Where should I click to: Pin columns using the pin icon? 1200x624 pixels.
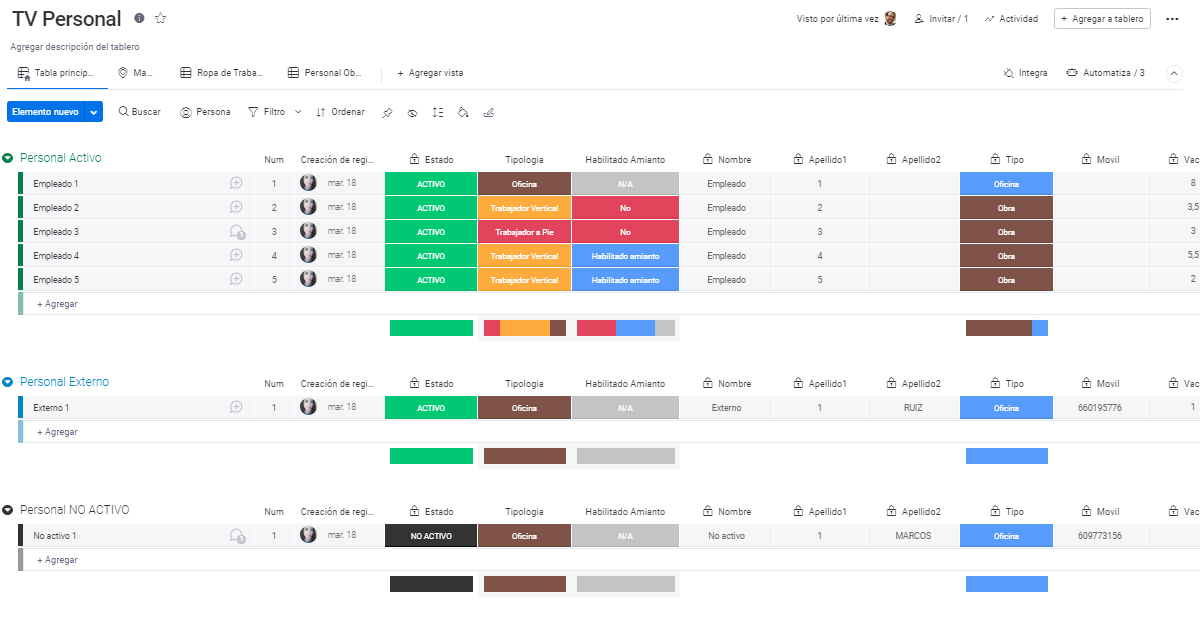[387, 113]
